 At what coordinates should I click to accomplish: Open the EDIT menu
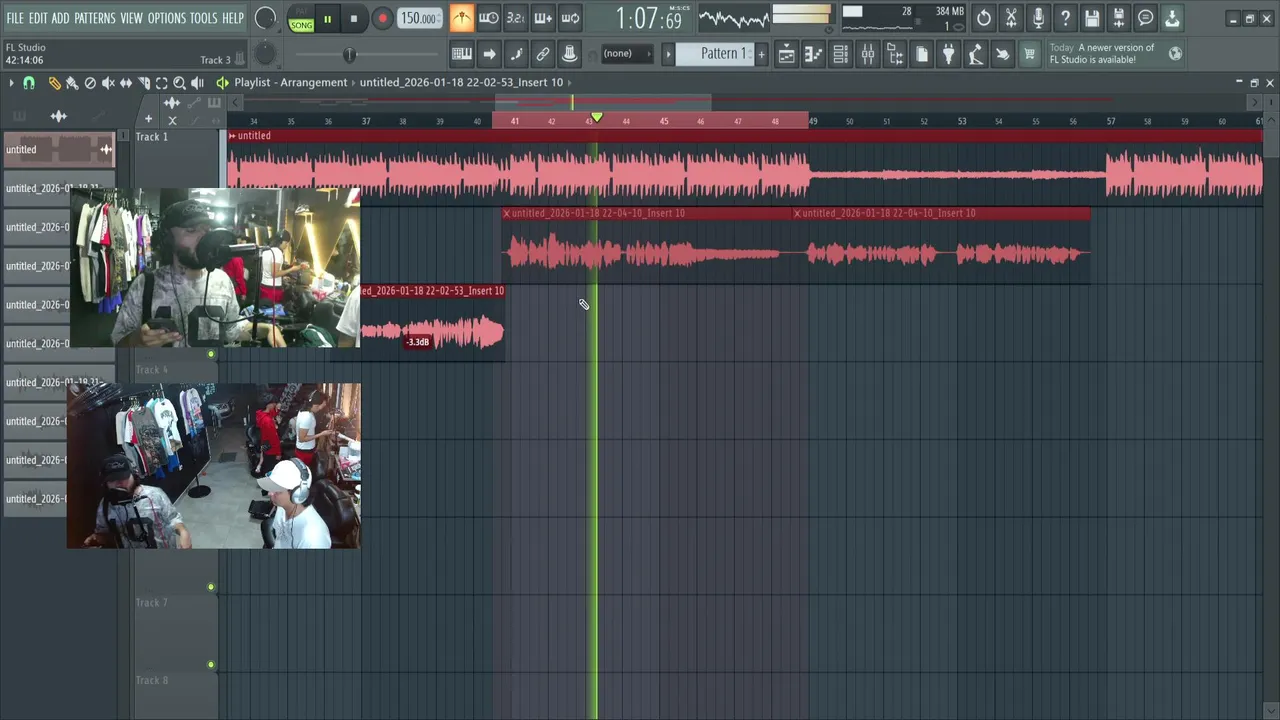pos(38,18)
